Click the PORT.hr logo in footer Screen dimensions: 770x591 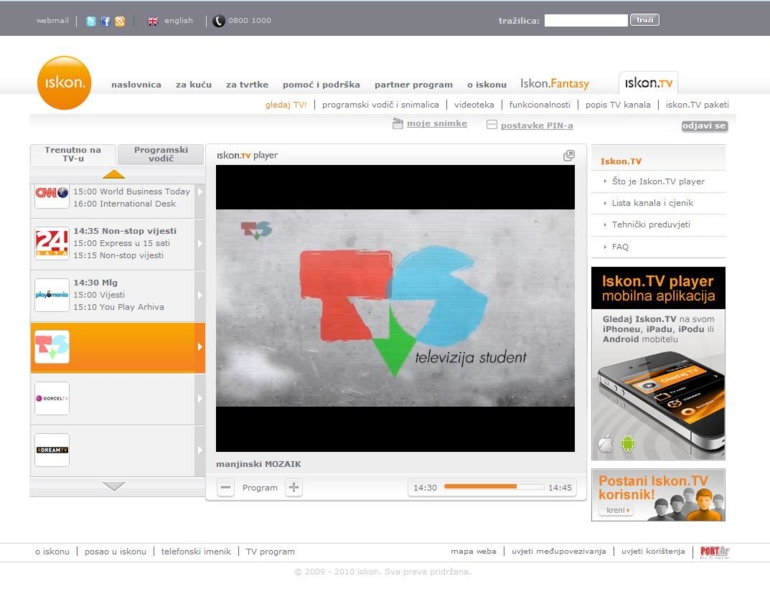[x=715, y=552]
